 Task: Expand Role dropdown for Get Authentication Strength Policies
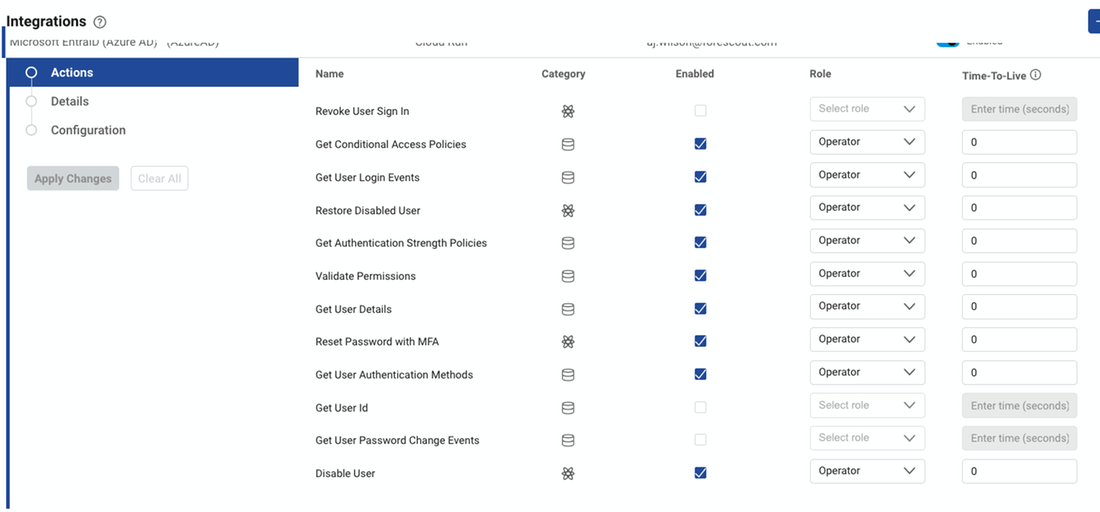tap(867, 241)
